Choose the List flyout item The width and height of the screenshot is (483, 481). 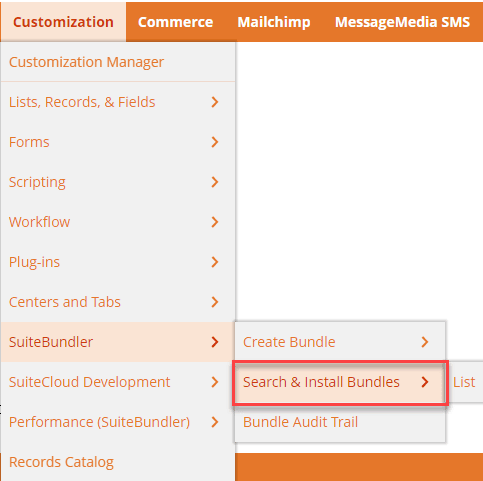pos(465,382)
